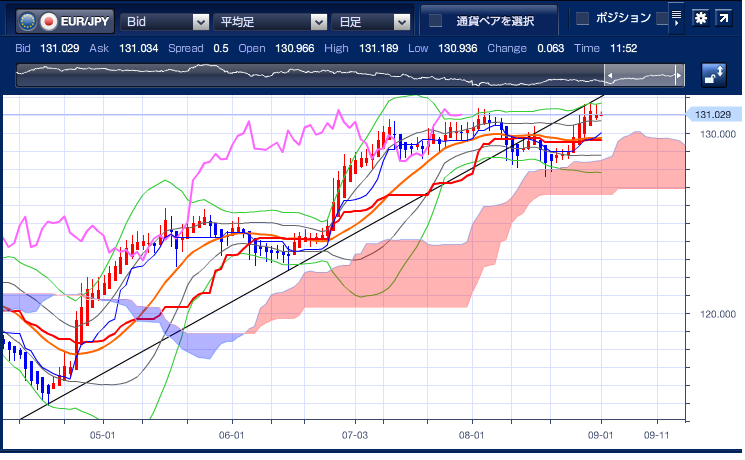The width and height of the screenshot is (745, 460).
Task: Click the 120.000 price axis label
Action: tap(717, 314)
